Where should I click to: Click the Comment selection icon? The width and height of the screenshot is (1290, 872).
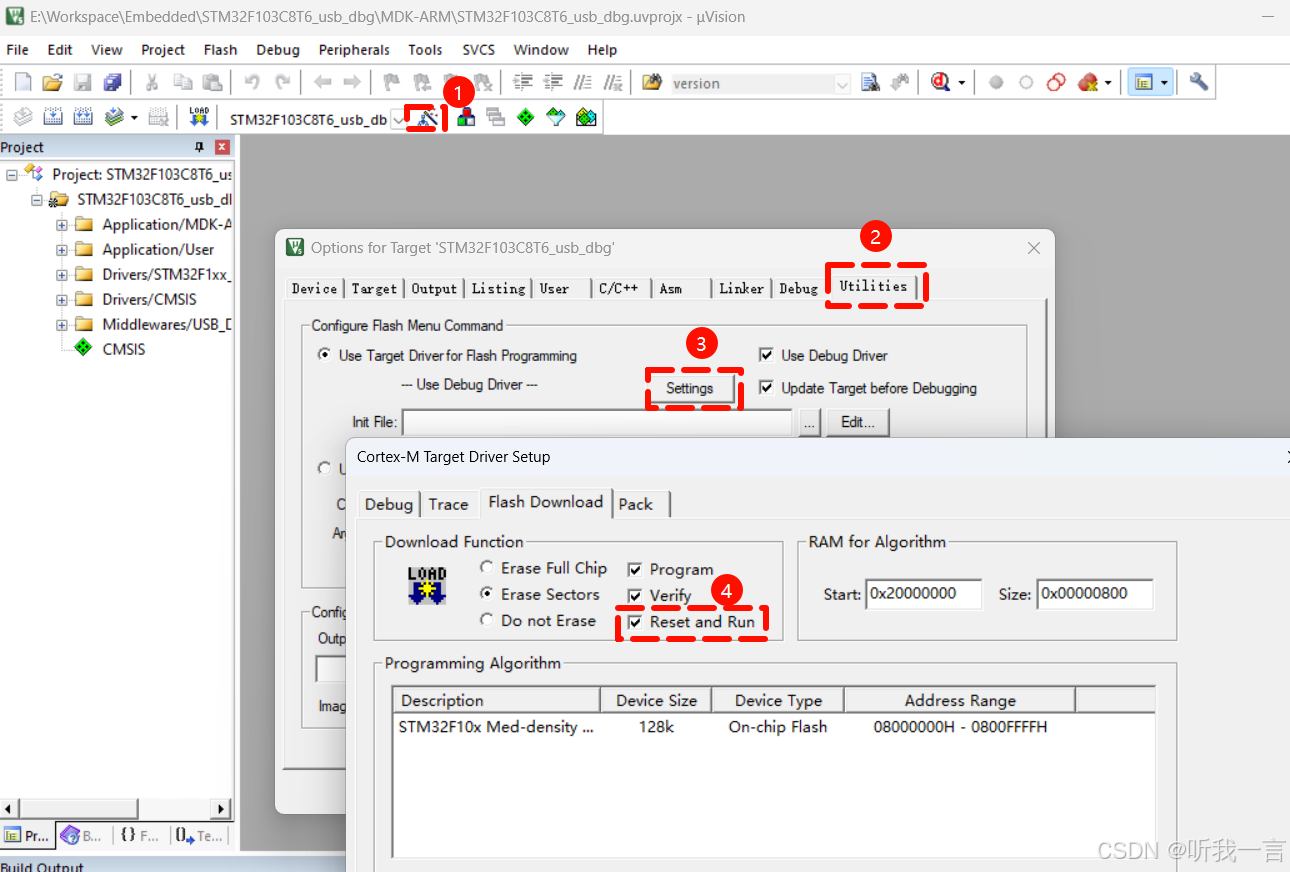(583, 83)
